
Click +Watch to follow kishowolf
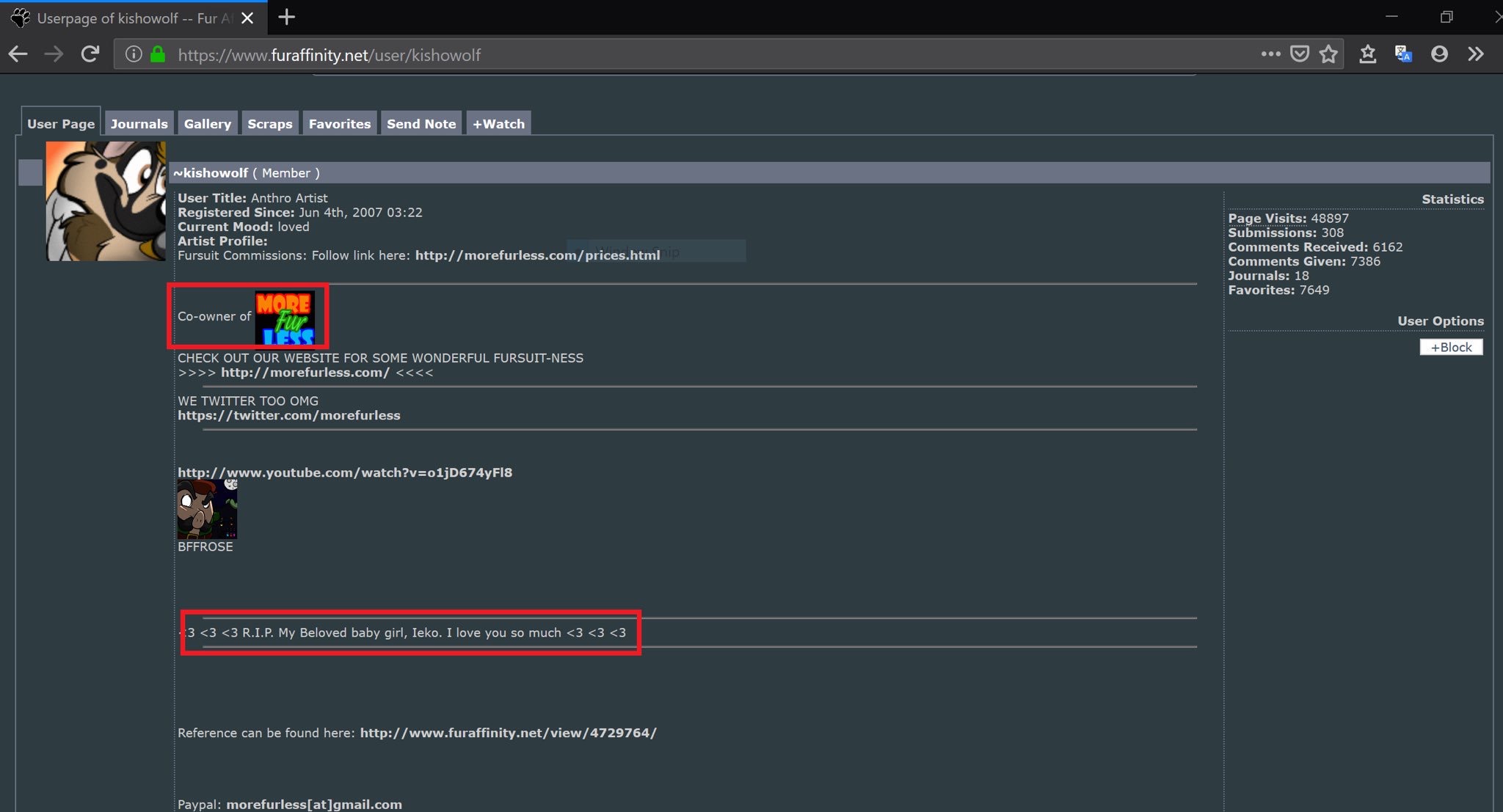point(498,123)
